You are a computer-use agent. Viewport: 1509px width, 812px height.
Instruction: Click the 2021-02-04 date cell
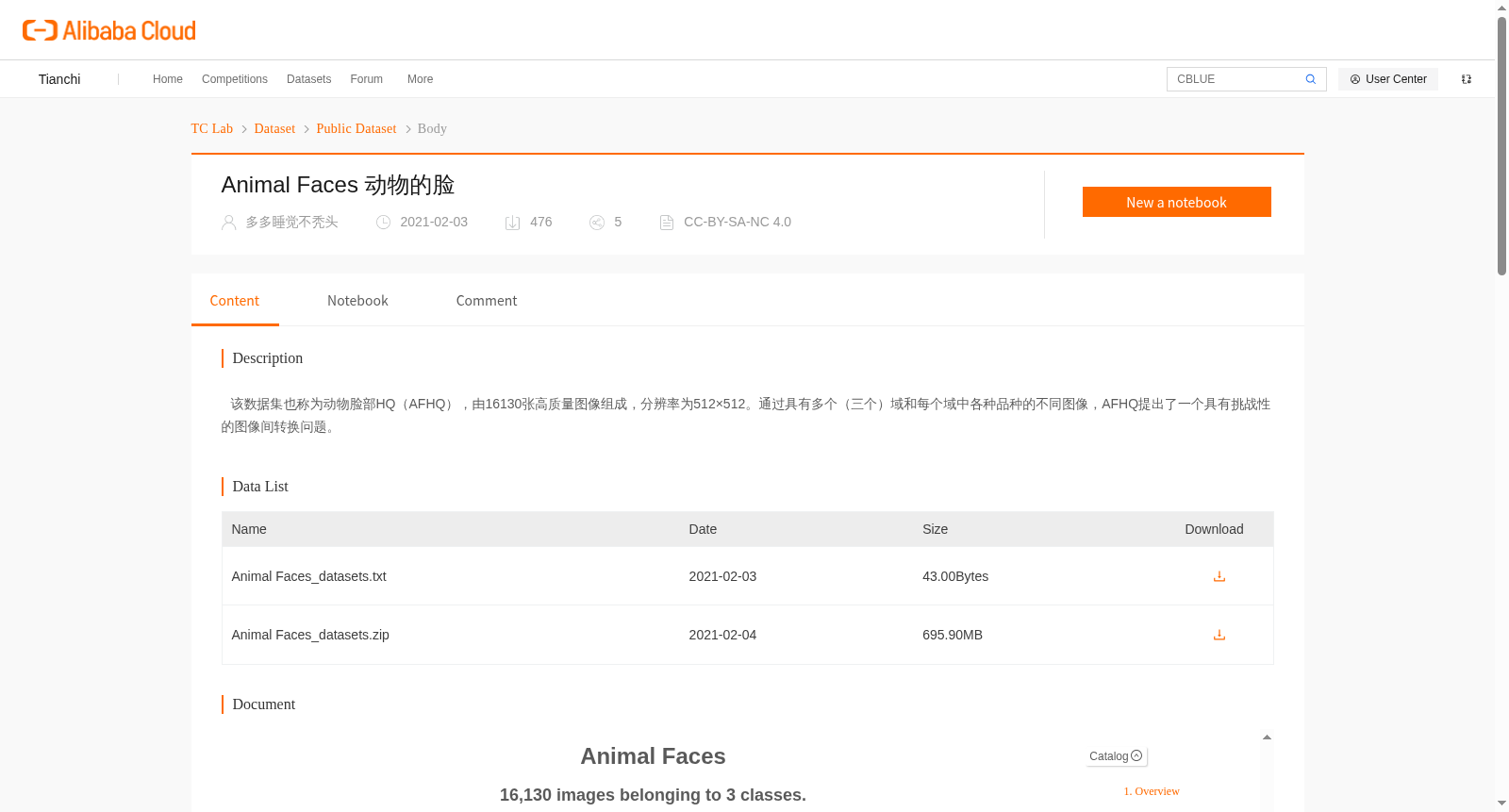tap(722, 635)
